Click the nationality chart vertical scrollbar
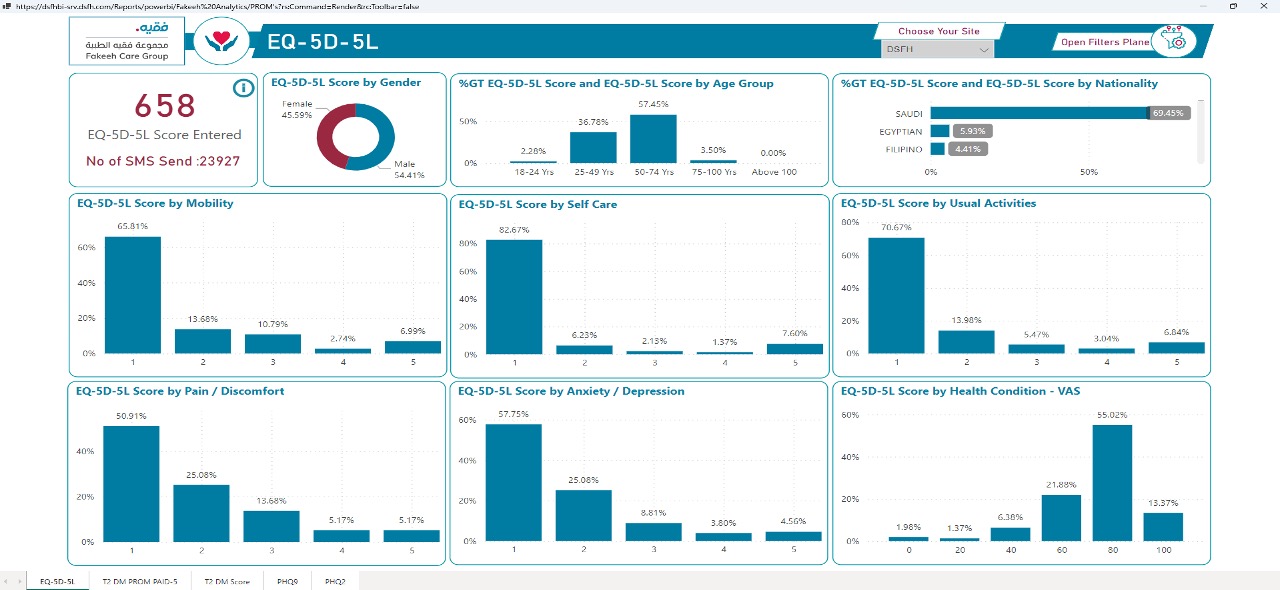1280x590 pixels. point(1200,130)
